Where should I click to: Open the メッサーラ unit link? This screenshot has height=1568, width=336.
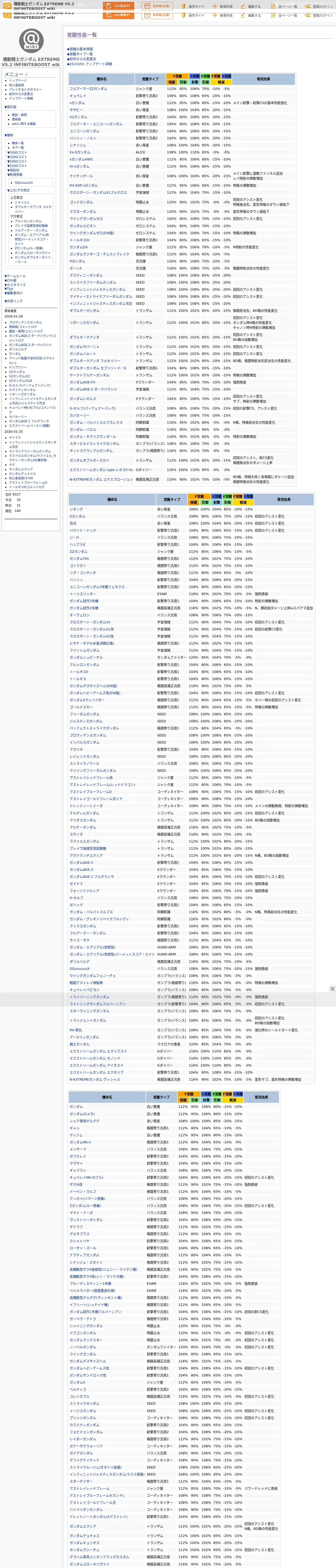tap(77, 1149)
